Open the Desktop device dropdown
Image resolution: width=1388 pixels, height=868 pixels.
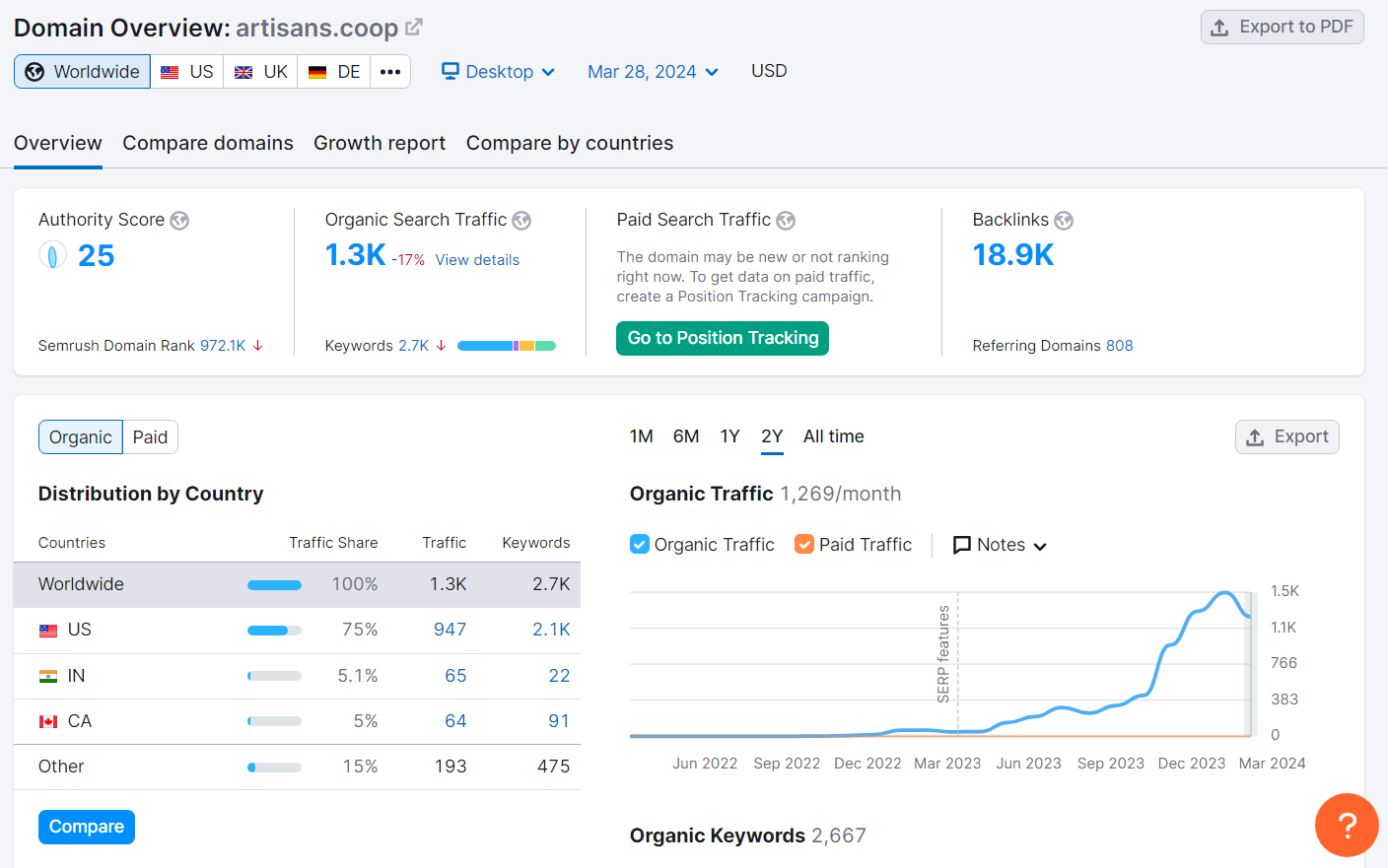498,71
